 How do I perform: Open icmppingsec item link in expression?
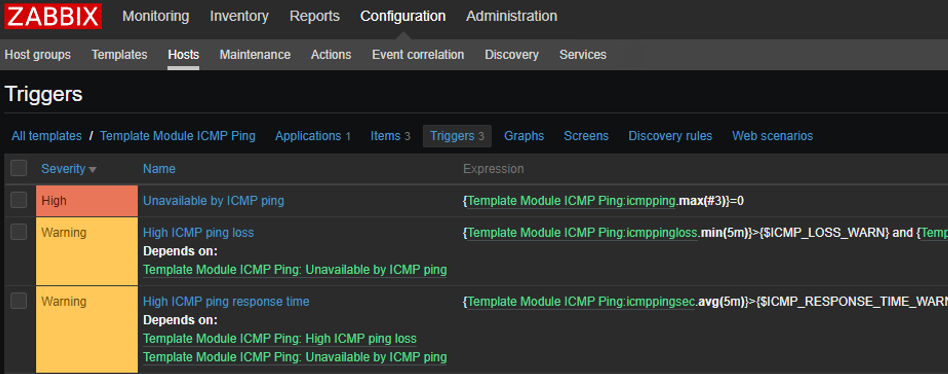point(582,301)
